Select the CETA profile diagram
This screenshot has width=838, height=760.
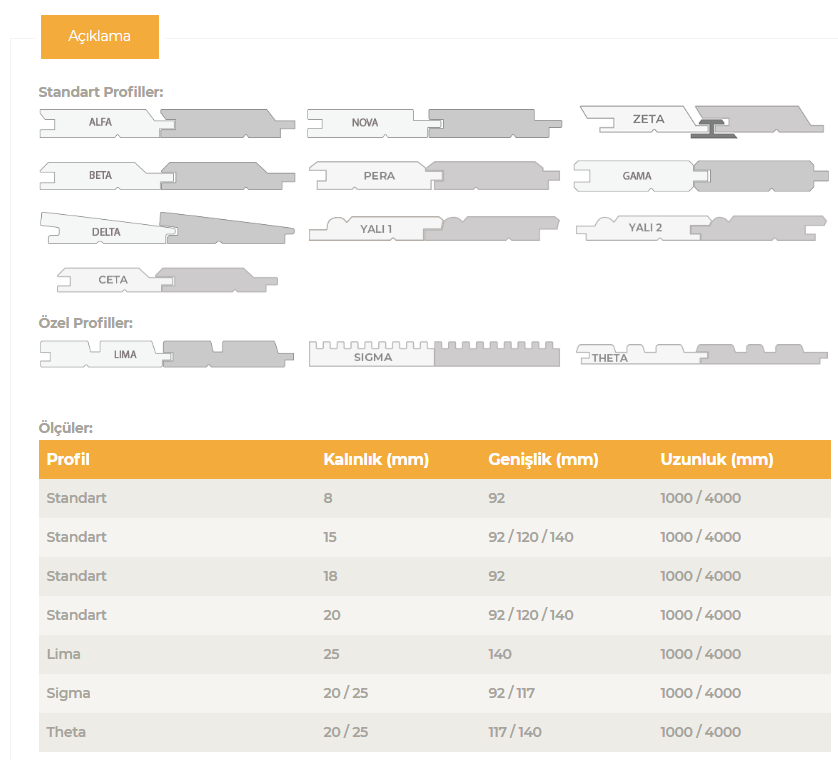(167, 280)
